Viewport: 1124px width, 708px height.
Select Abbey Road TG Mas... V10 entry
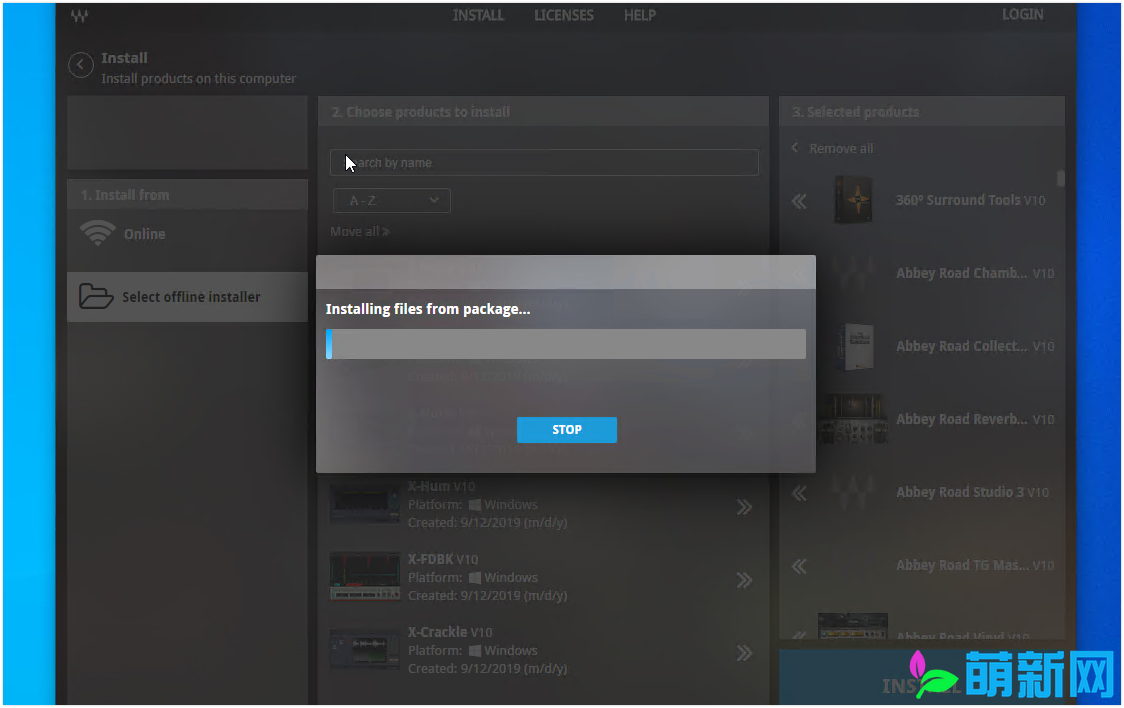tap(975, 565)
